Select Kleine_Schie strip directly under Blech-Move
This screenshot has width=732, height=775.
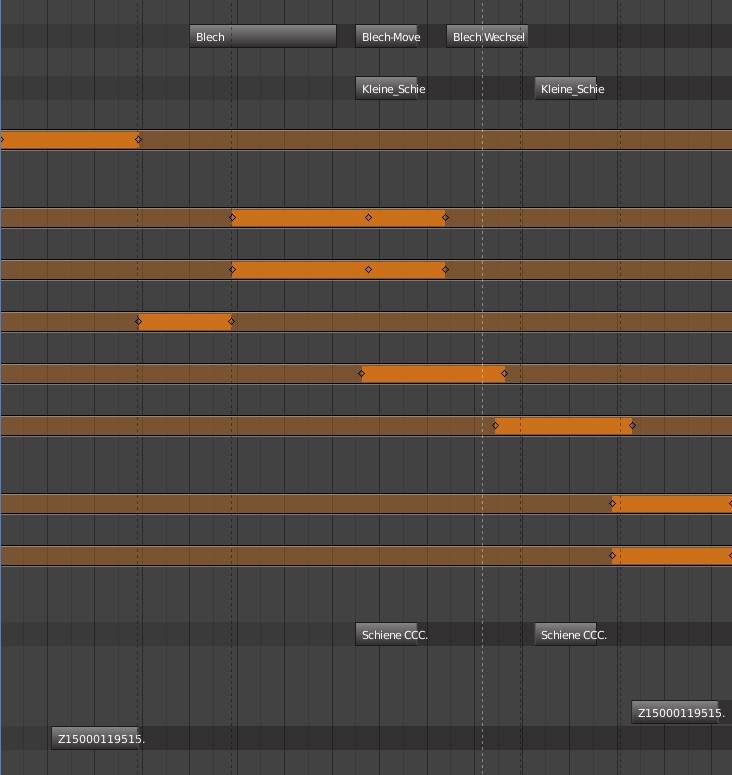[387, 88]
